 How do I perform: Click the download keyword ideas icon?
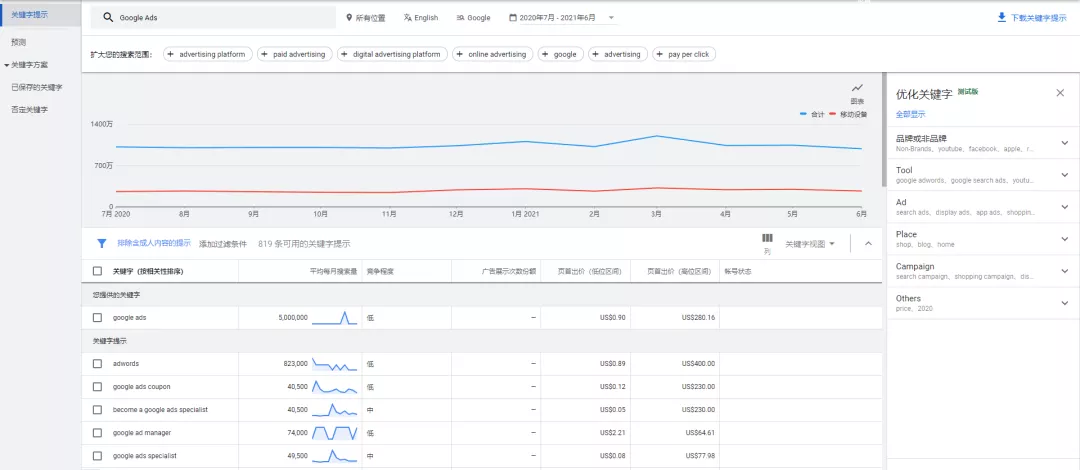(1001, 18)
